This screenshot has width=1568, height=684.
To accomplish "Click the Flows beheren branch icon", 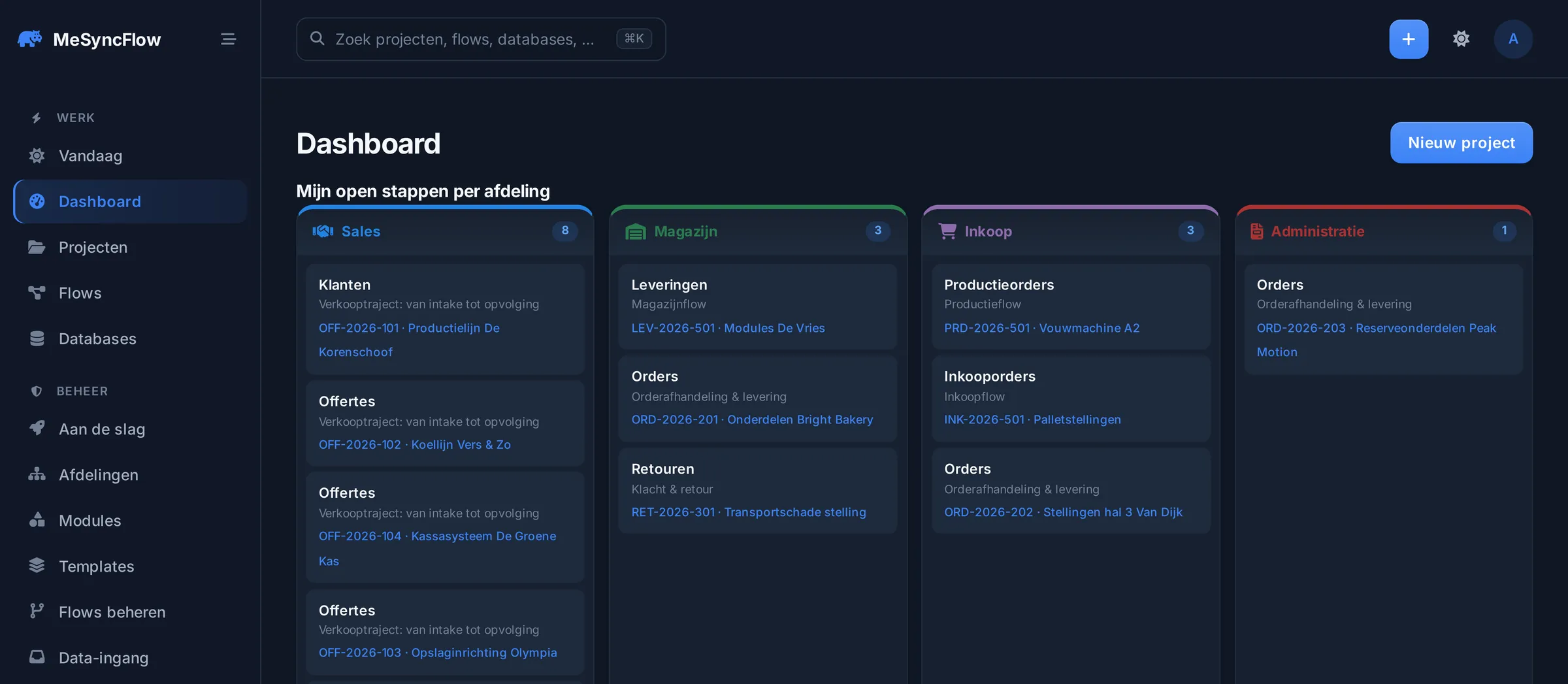I will pos(37,611).
